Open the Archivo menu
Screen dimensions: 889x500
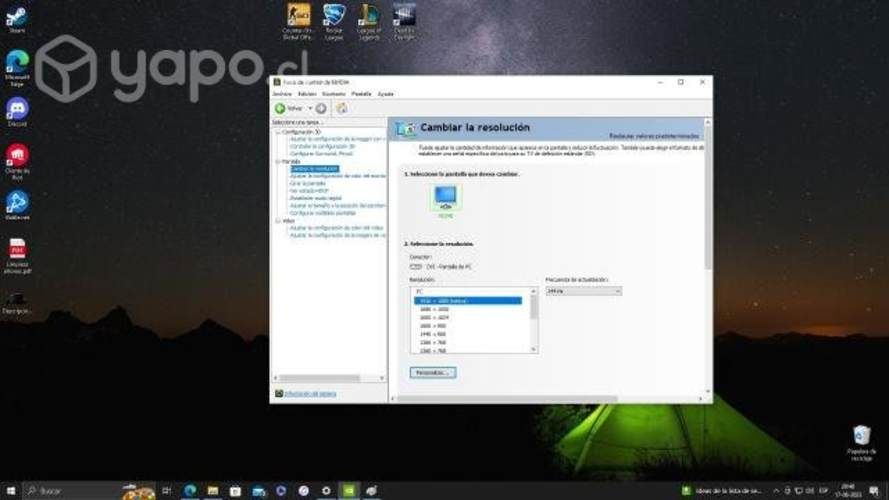282,93
